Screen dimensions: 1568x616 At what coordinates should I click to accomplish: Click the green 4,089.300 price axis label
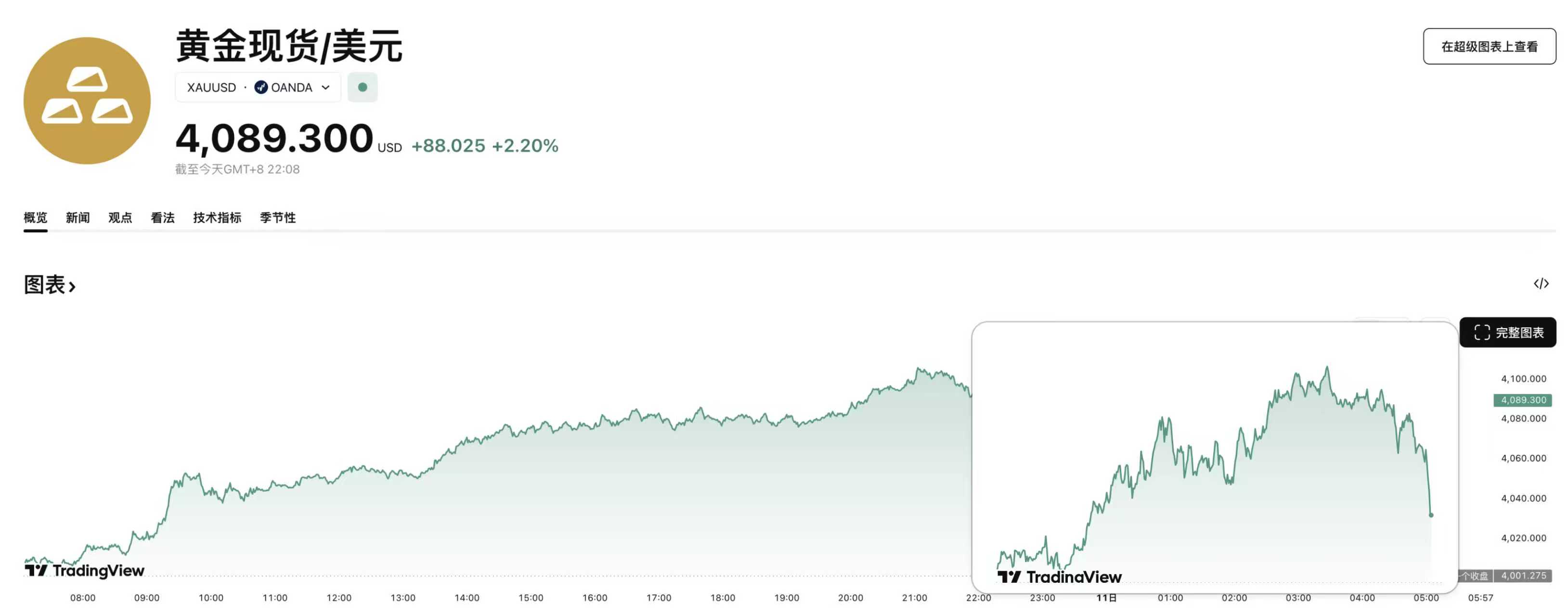click(x=1522, y=400)
